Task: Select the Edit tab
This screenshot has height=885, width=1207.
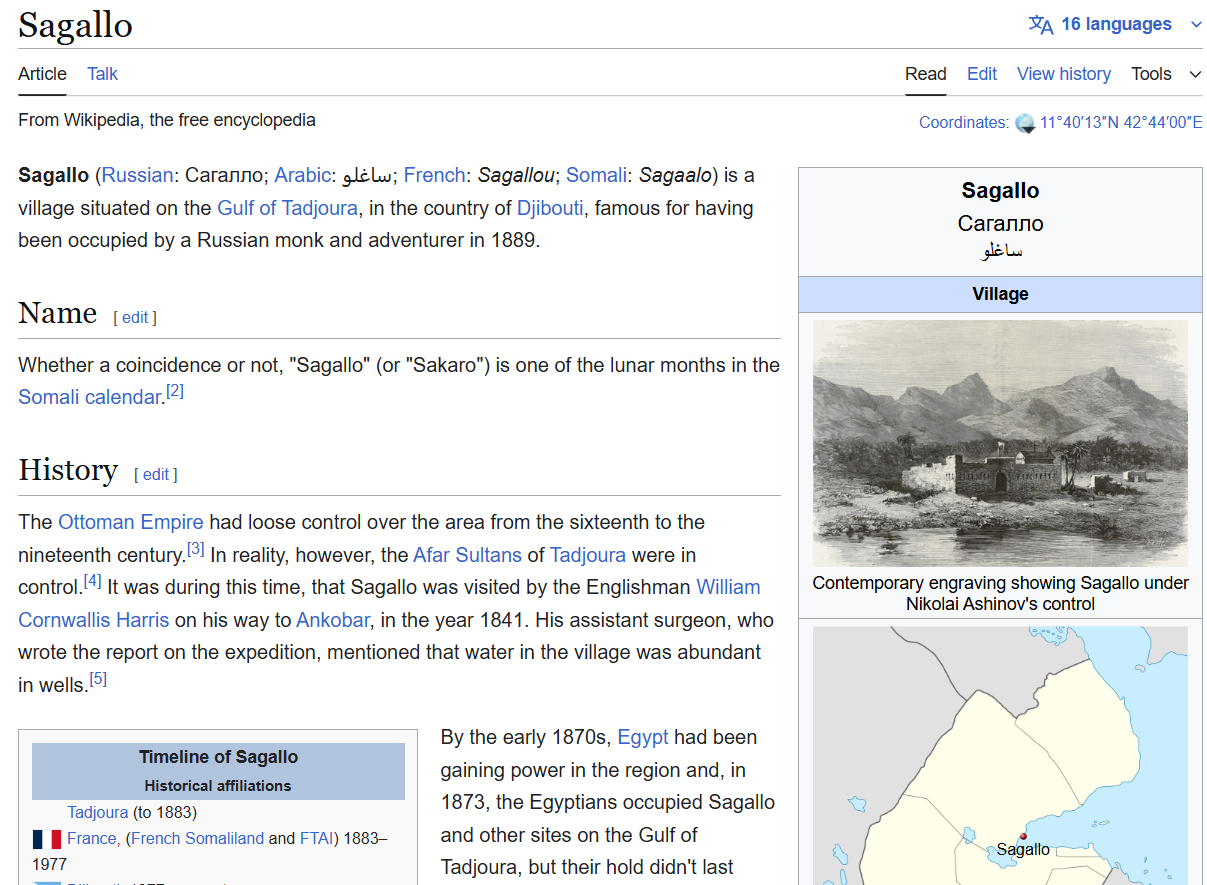Action: 982,74
